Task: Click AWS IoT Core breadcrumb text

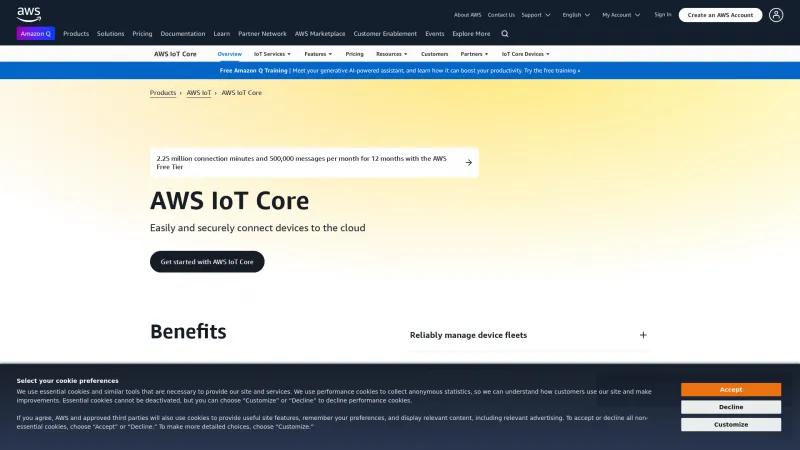Action: [241, 93]
